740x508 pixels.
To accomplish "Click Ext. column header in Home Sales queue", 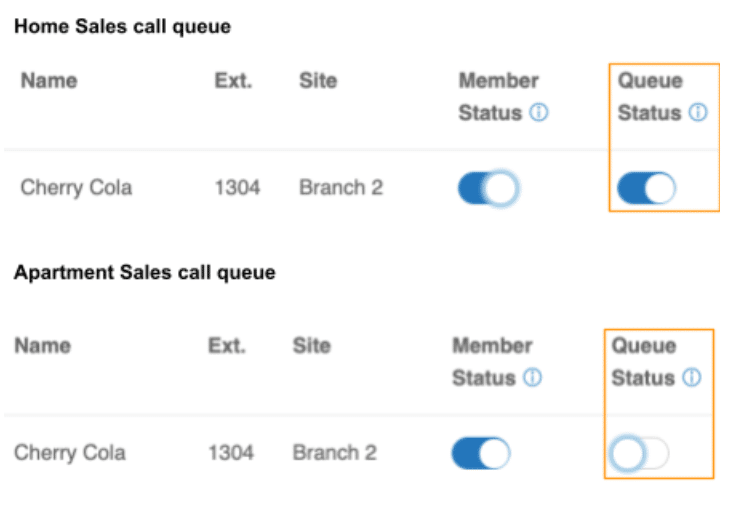I will 233,80.
